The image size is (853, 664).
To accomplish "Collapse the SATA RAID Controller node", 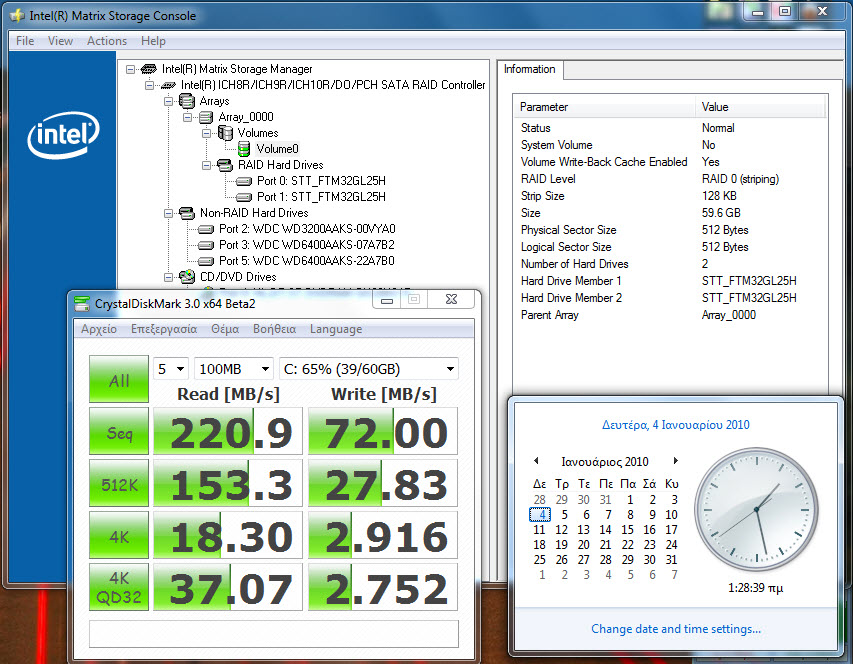I will coord(149,85).
